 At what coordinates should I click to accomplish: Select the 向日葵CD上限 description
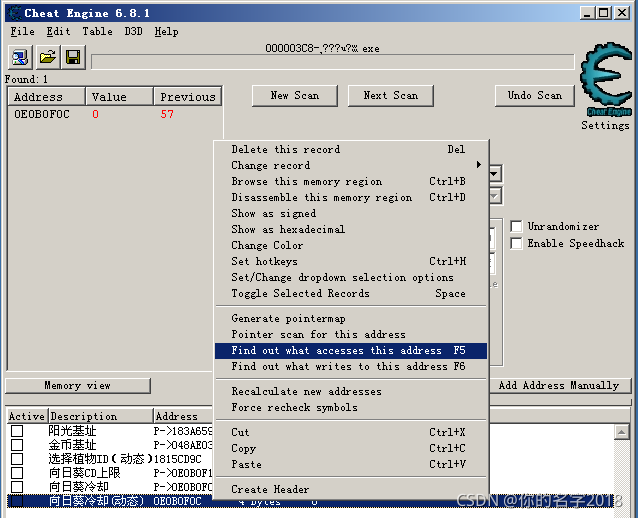click(84, 473)
